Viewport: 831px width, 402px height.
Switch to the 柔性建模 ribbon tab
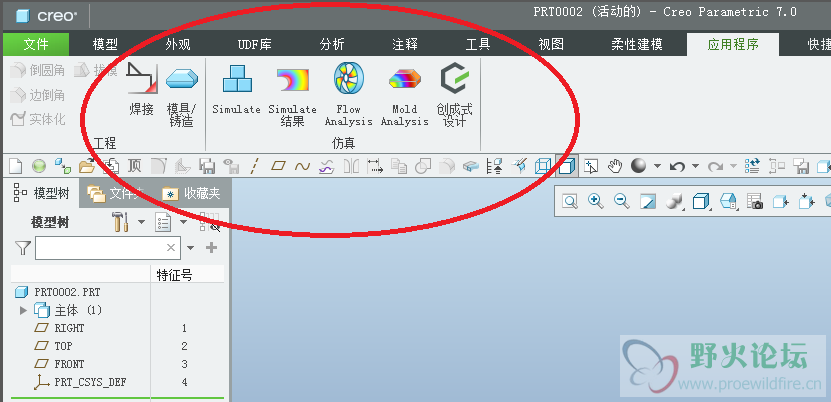pyautogui.click(x=636, y=44)
